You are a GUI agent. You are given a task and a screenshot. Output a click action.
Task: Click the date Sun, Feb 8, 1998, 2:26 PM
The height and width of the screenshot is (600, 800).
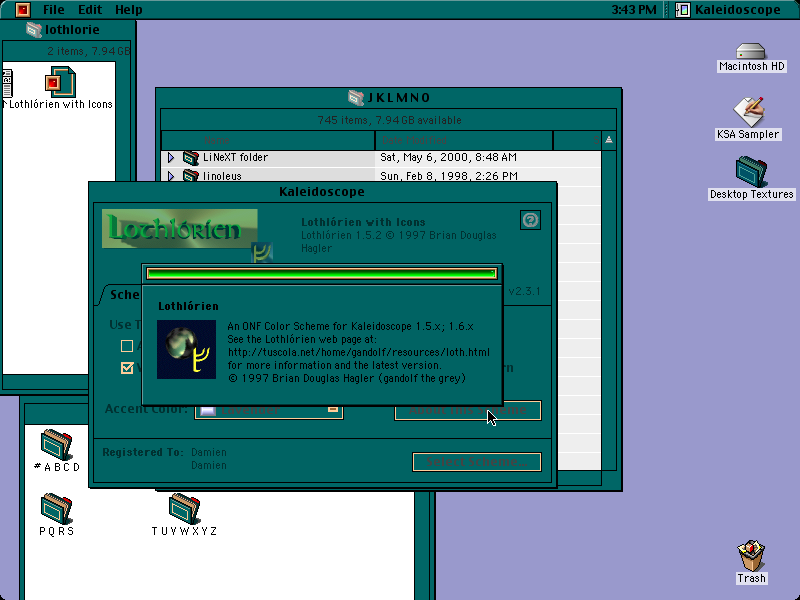click(449, 176)
